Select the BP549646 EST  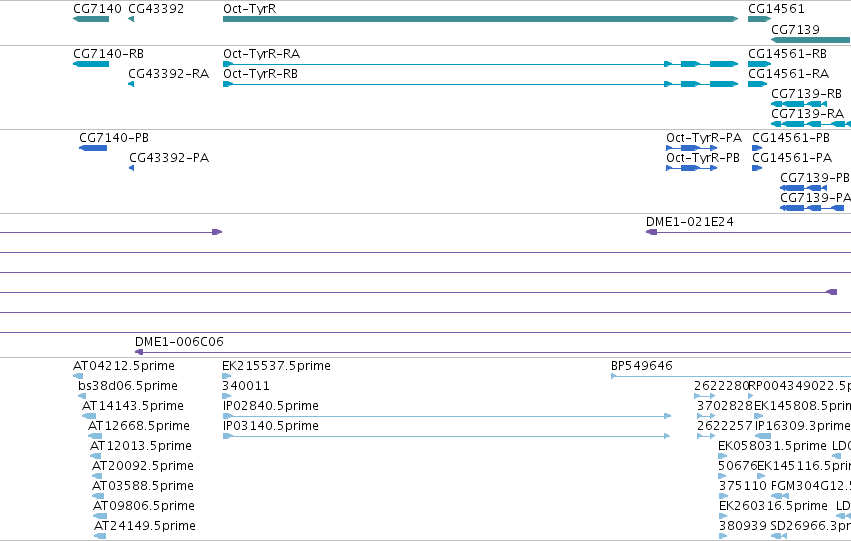tap(731, 375)
